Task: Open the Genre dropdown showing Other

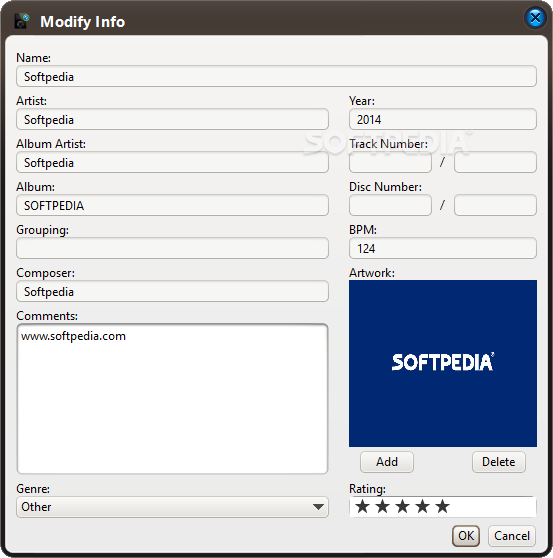Action: [x=172, y=507]
